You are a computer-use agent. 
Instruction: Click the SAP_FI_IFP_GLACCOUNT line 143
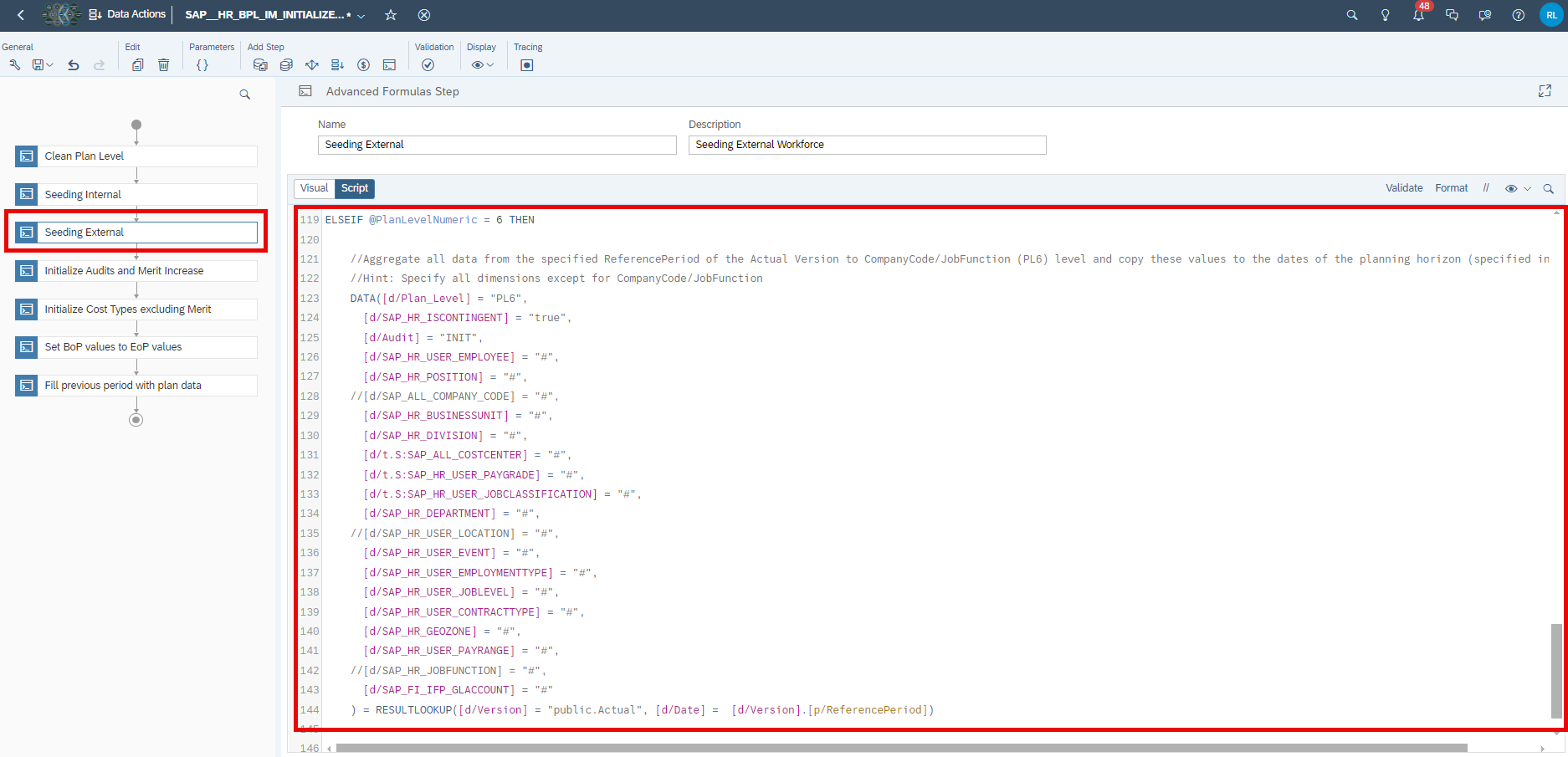tap(458, 690)
